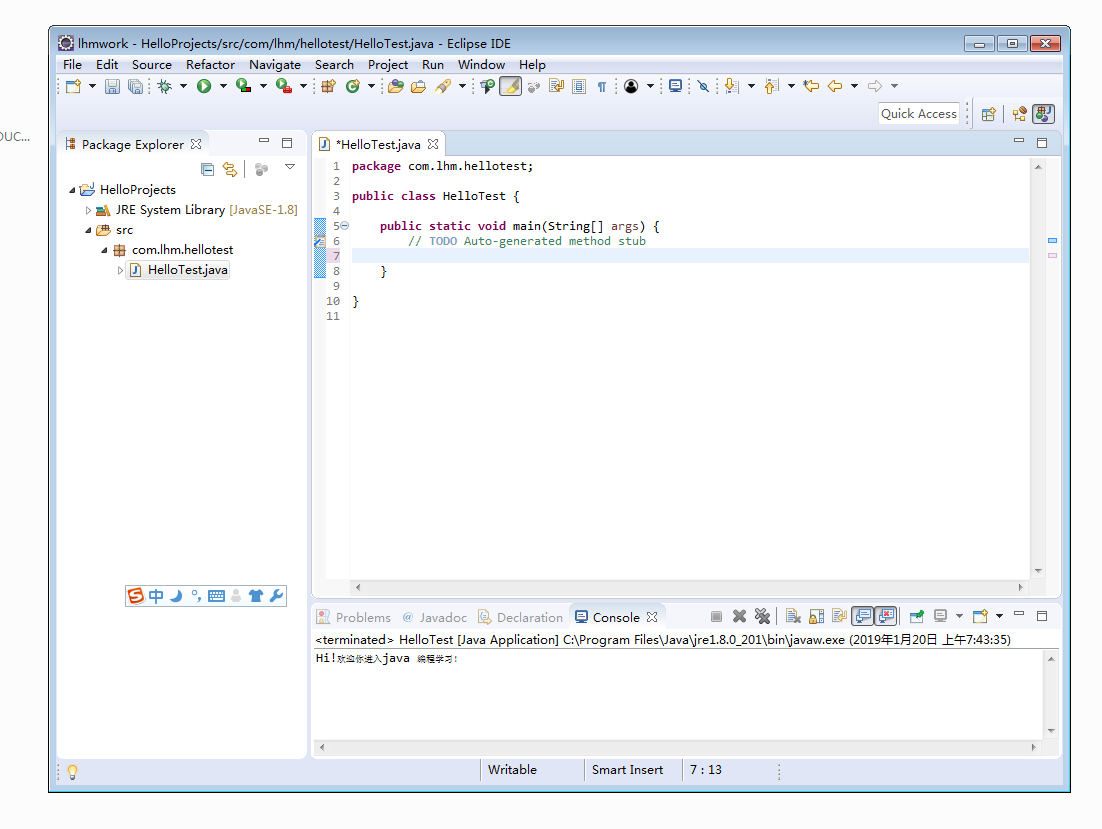Click the Open Perspective icon
Image resolution: width=1102 pixels, height=829 pixels.
tap(989, 114)
